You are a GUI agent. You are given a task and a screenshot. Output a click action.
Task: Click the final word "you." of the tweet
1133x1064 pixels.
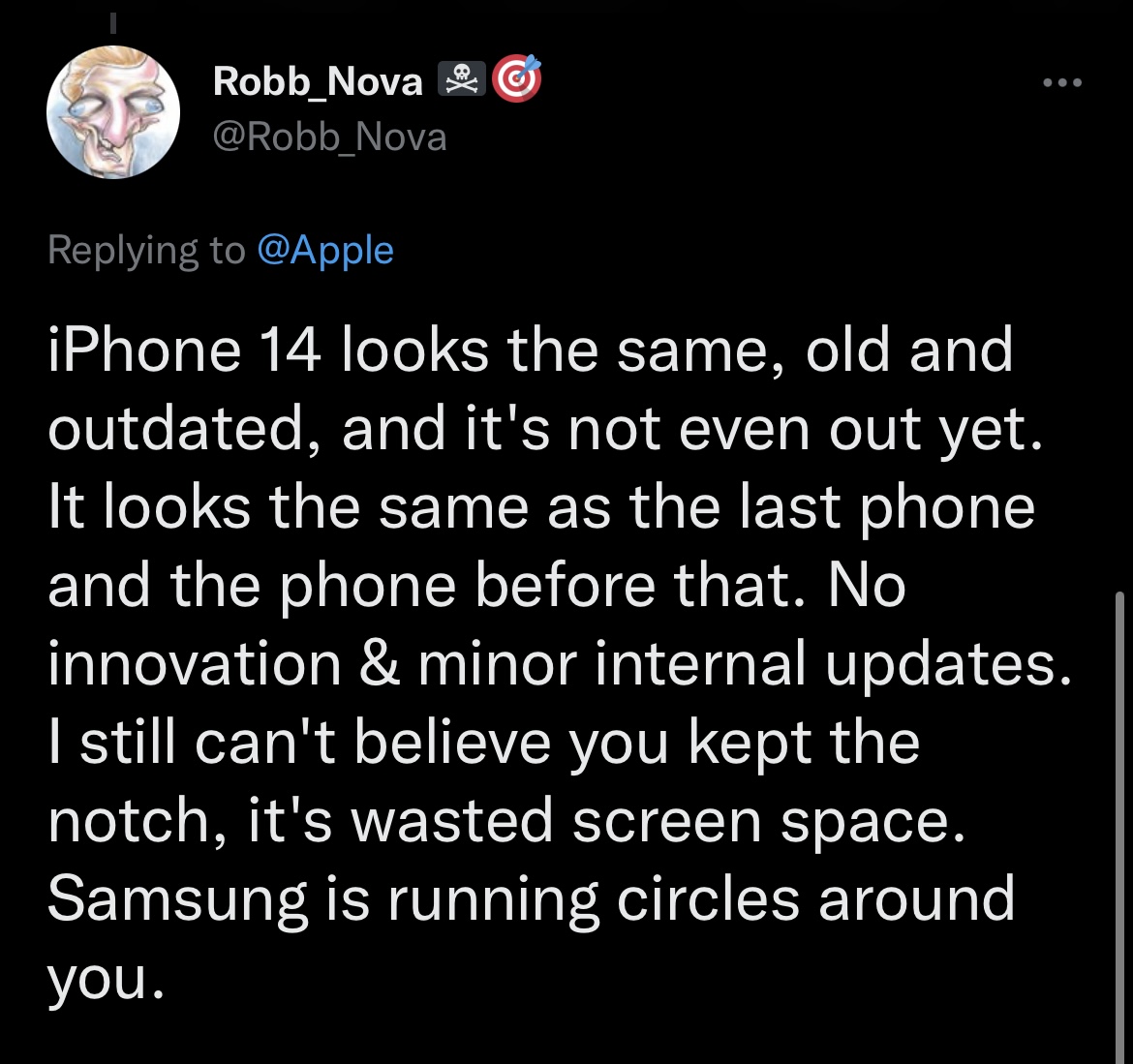(100, 980)
